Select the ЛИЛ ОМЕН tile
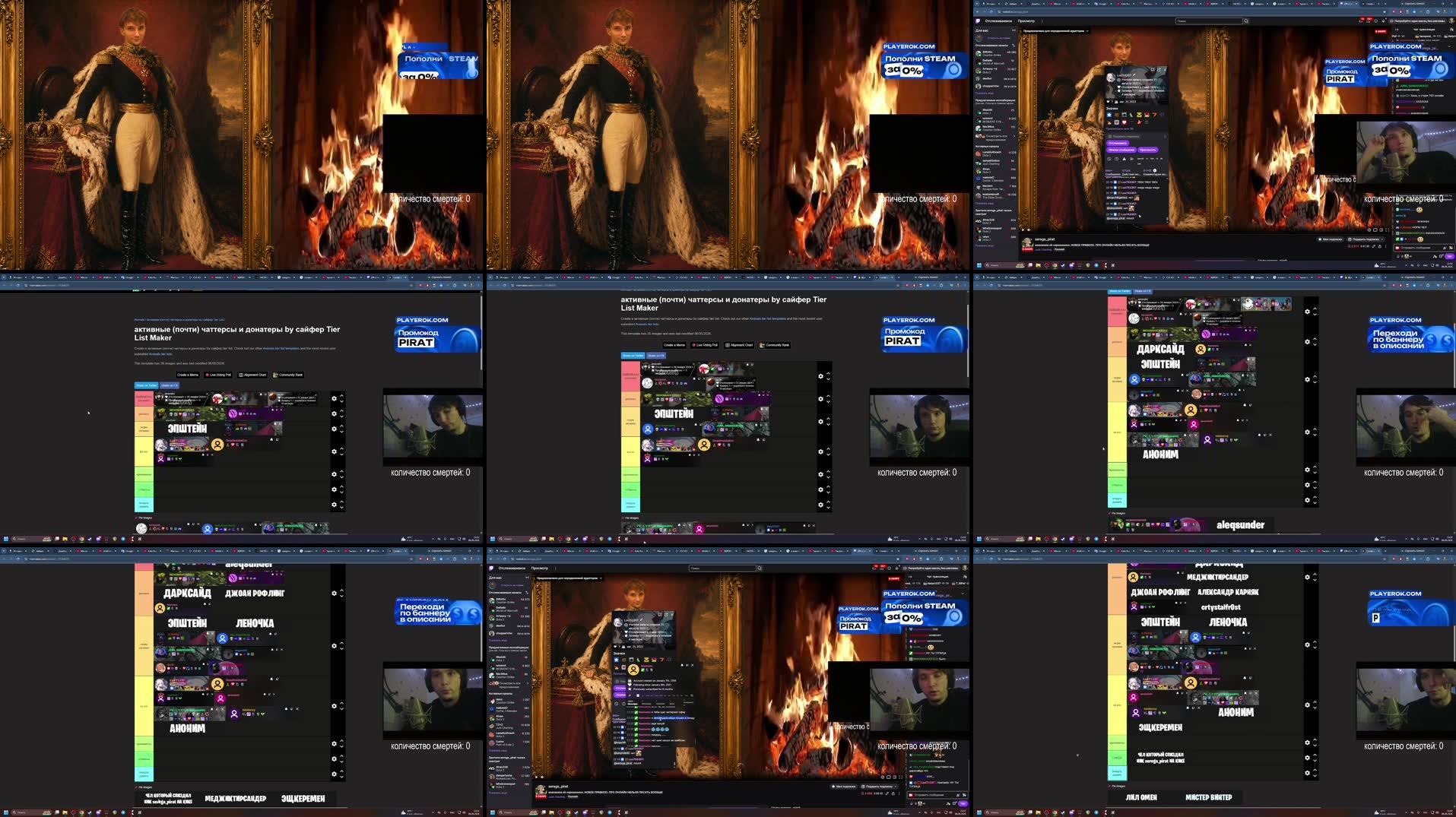1456x817 pixels. pos(1141,796)
